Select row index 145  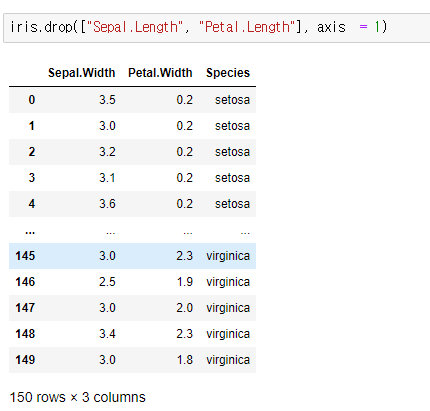click(x=25, y=256)
